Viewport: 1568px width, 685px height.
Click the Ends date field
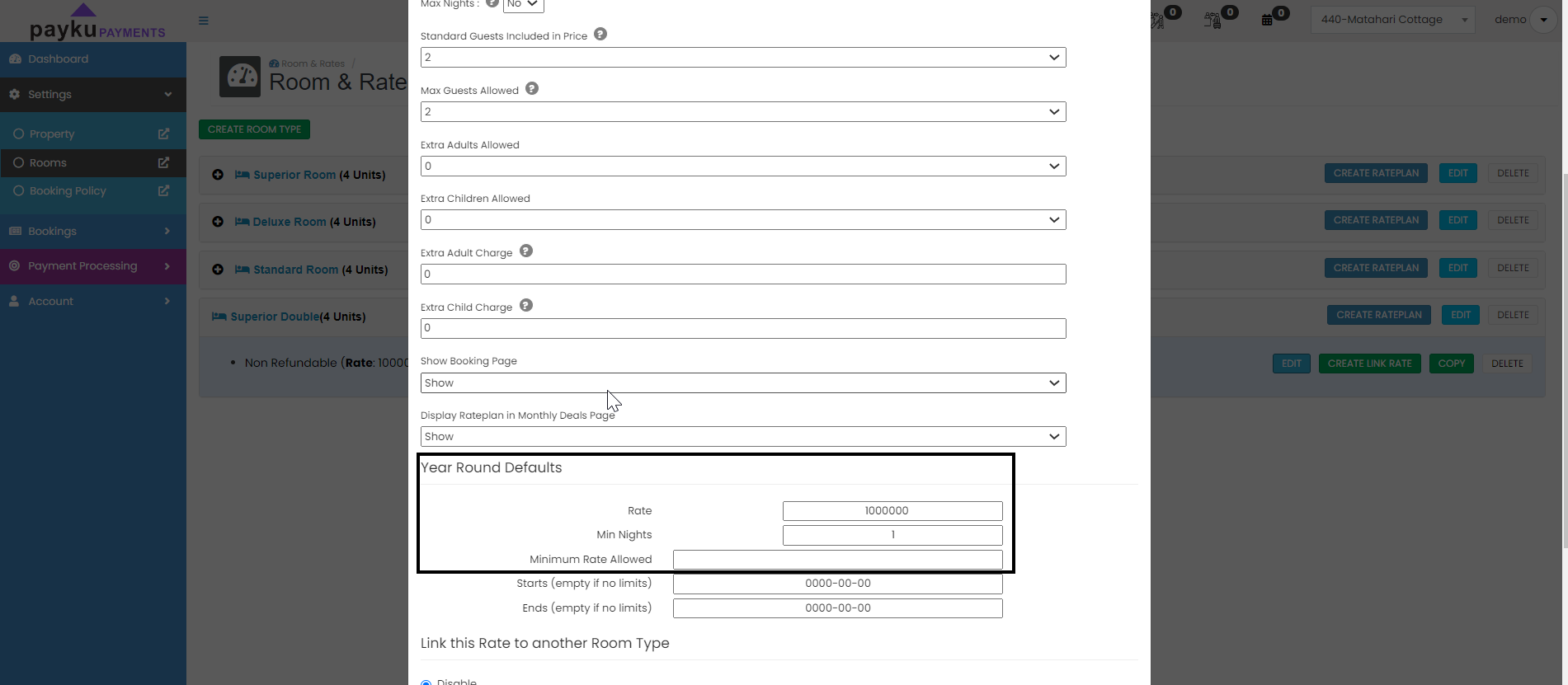[x=838, y=608]
